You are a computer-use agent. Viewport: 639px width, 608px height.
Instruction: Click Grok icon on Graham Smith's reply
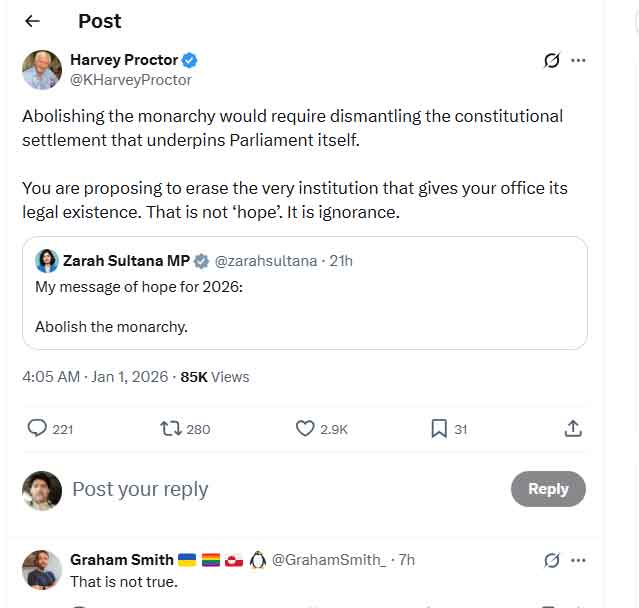point(551,560)
